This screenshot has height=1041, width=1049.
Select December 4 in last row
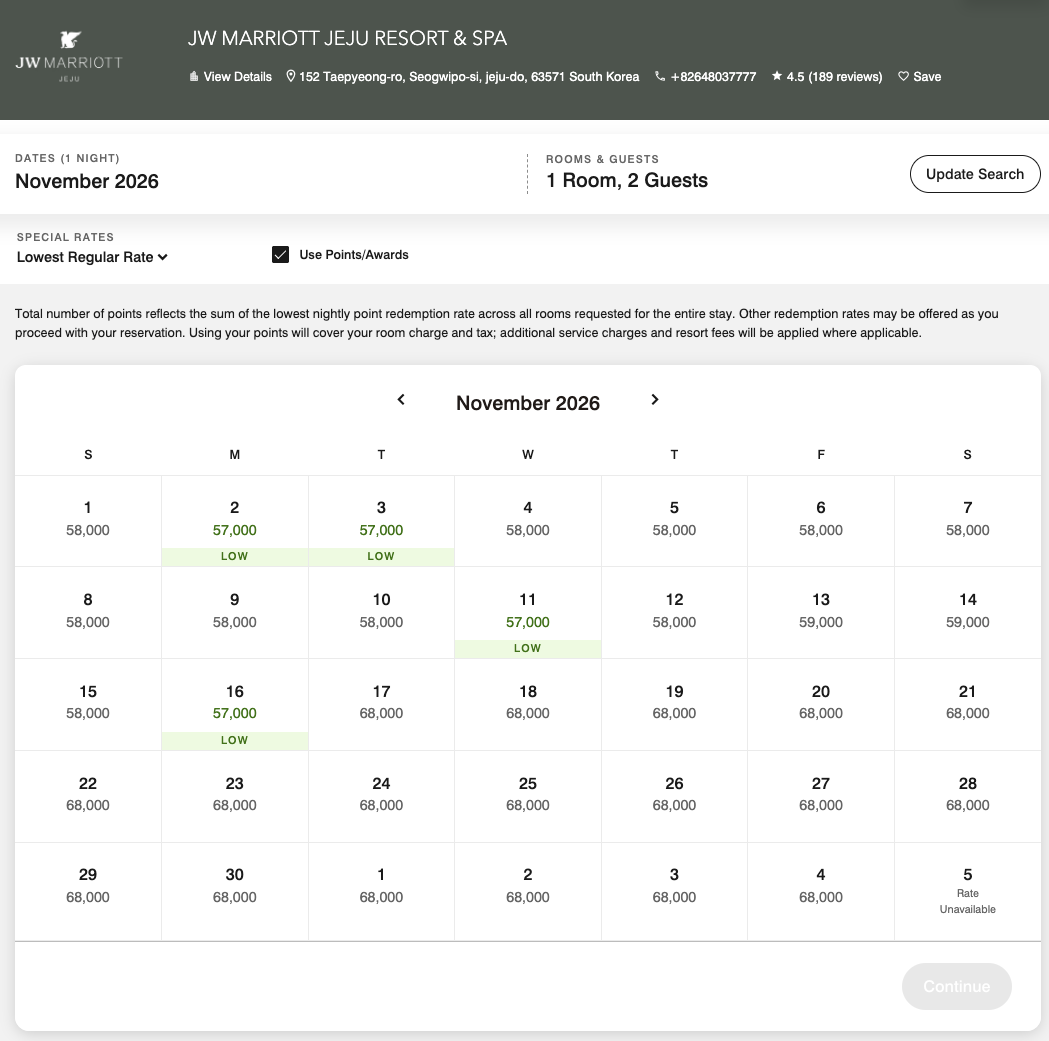tap(821, 891)
